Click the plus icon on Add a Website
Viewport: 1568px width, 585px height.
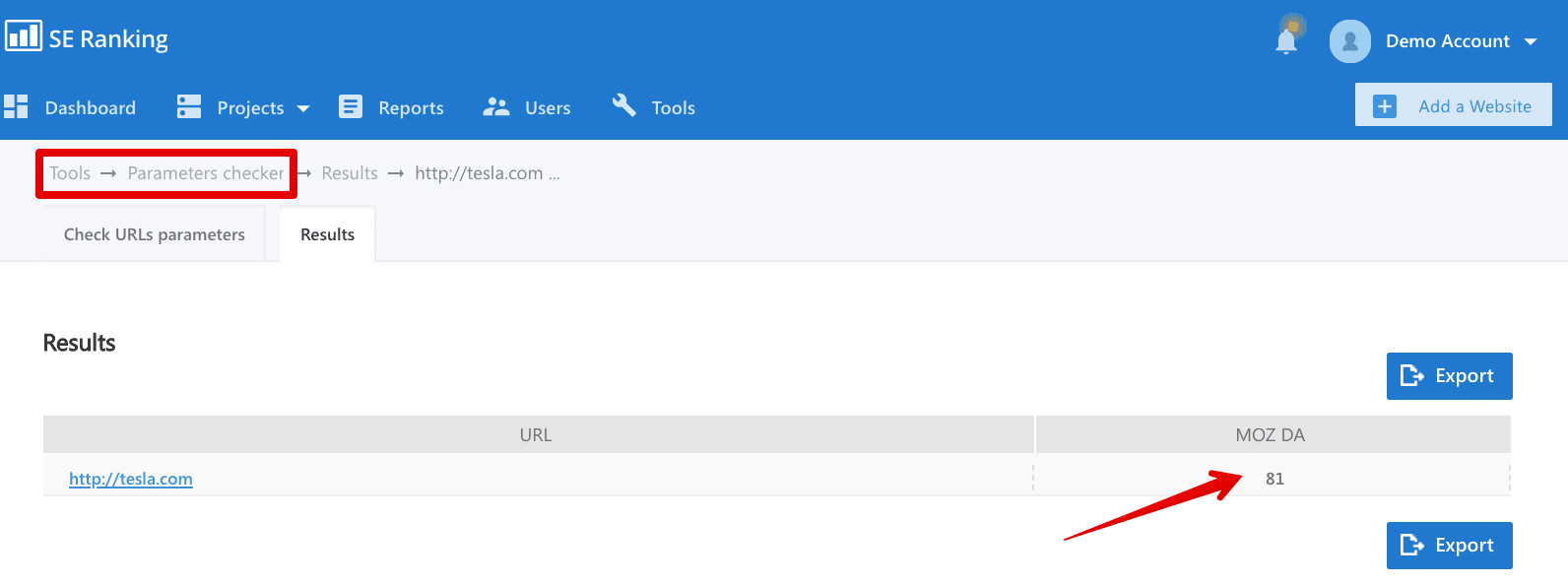coord(1385,106)
